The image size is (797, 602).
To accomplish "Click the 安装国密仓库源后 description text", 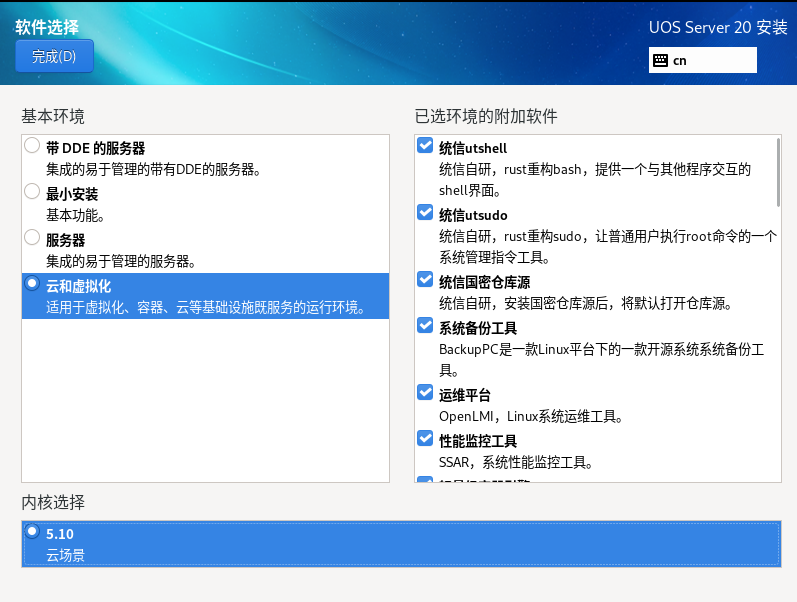I will pos(585,304).
